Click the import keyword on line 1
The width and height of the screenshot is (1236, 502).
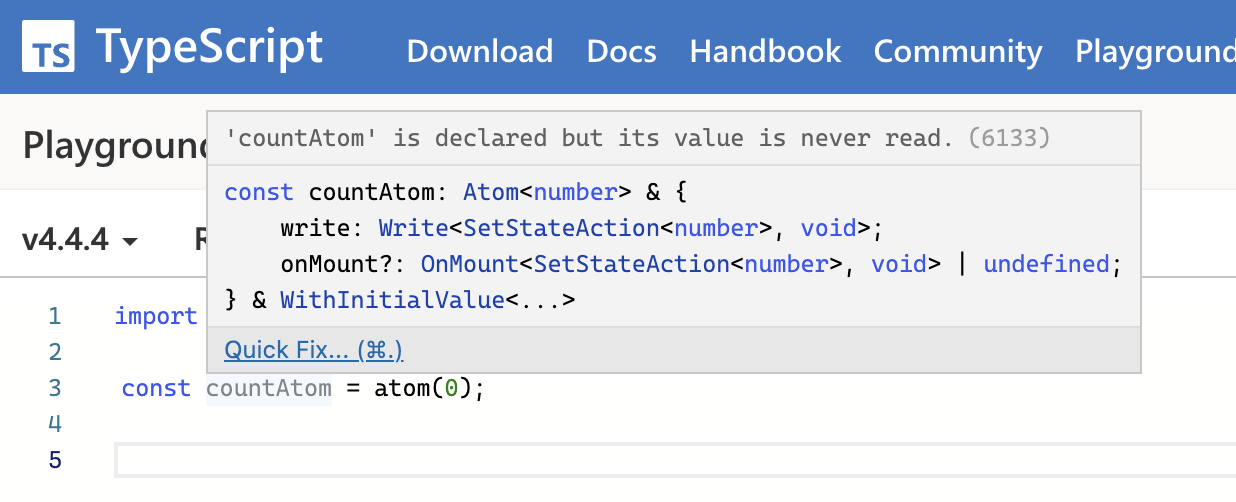(x=156, y=316)
